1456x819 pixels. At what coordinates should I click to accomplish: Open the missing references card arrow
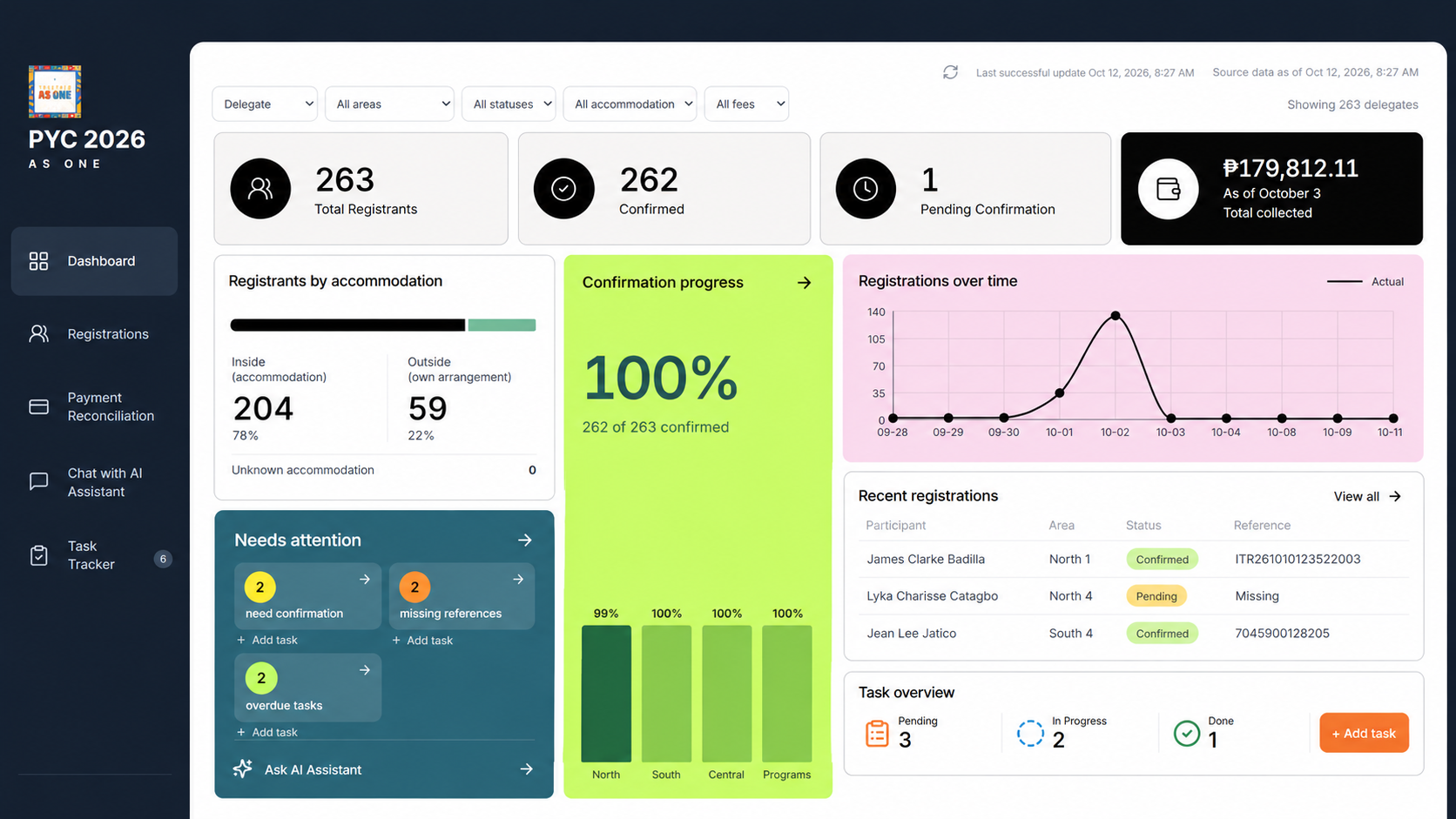(518, 580)
